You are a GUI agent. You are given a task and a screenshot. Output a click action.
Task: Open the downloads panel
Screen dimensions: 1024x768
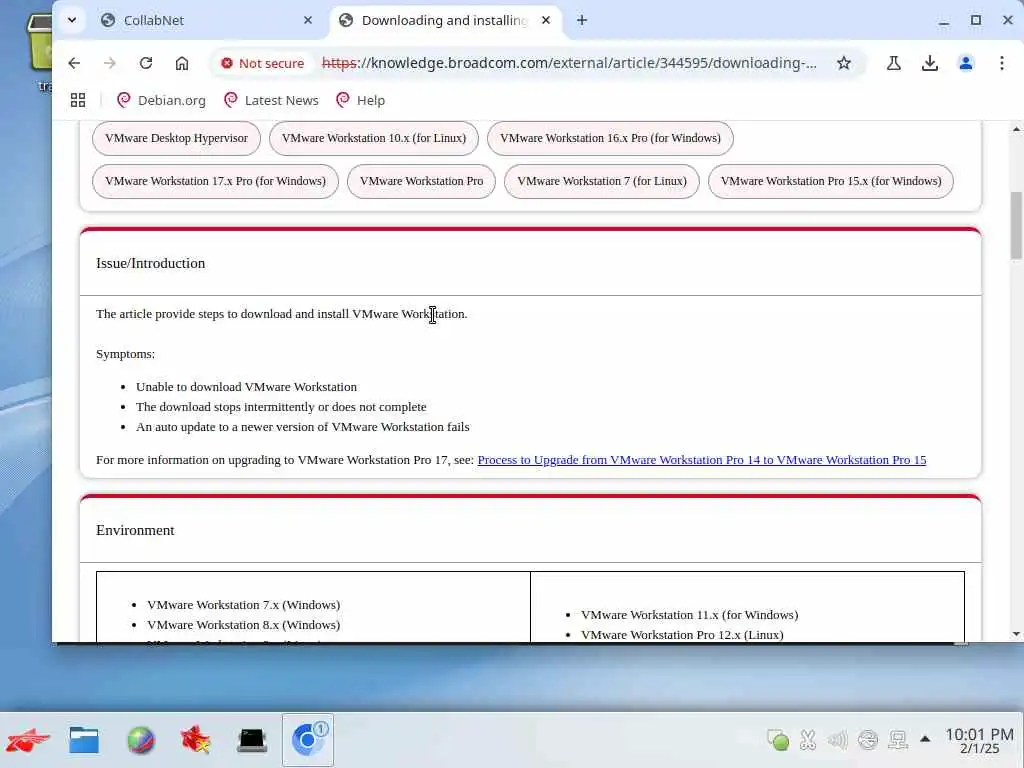929,63
